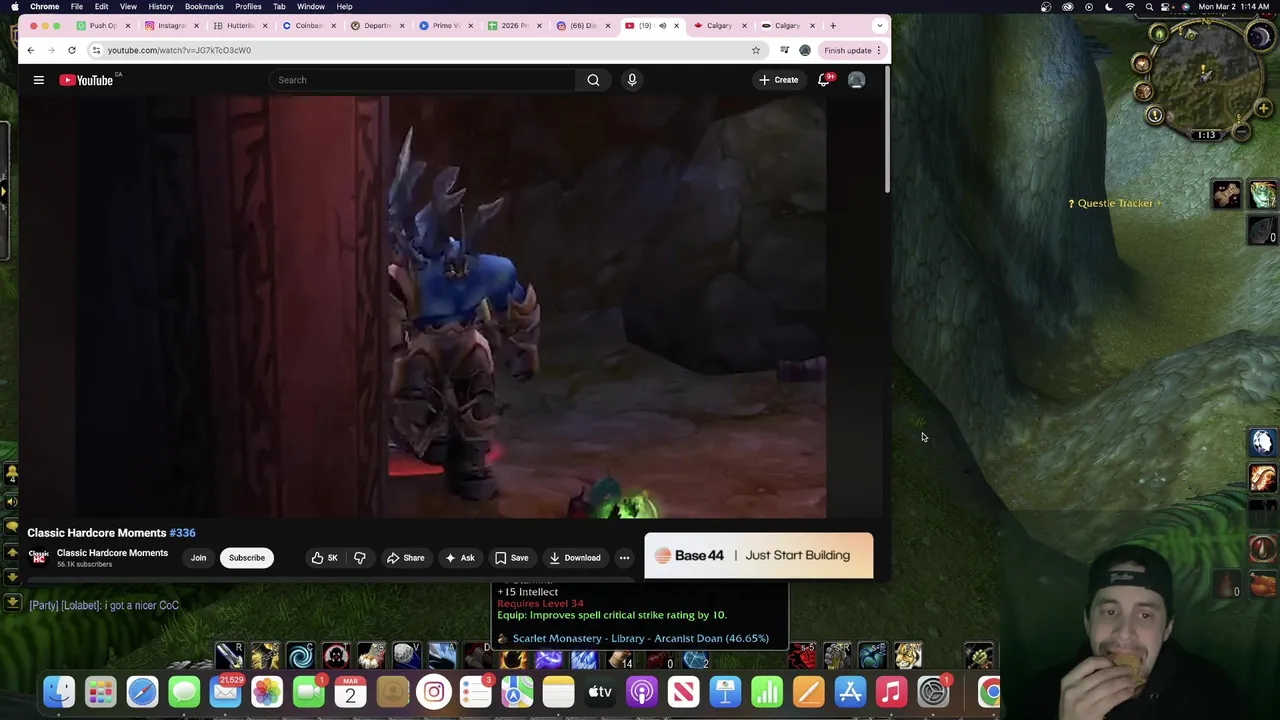
Task: Open Chrome media controls icon
Action: (x=785, y=50)
